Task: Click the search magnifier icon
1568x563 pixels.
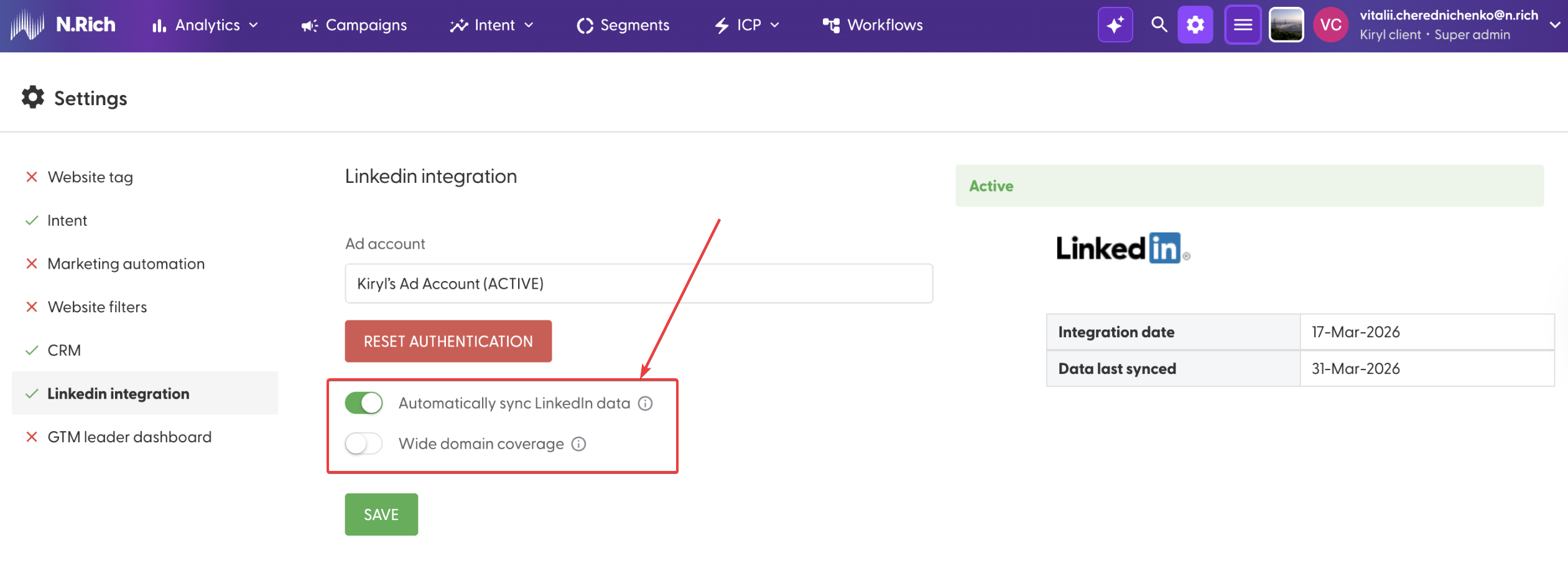Action: tap(1158, 25)
